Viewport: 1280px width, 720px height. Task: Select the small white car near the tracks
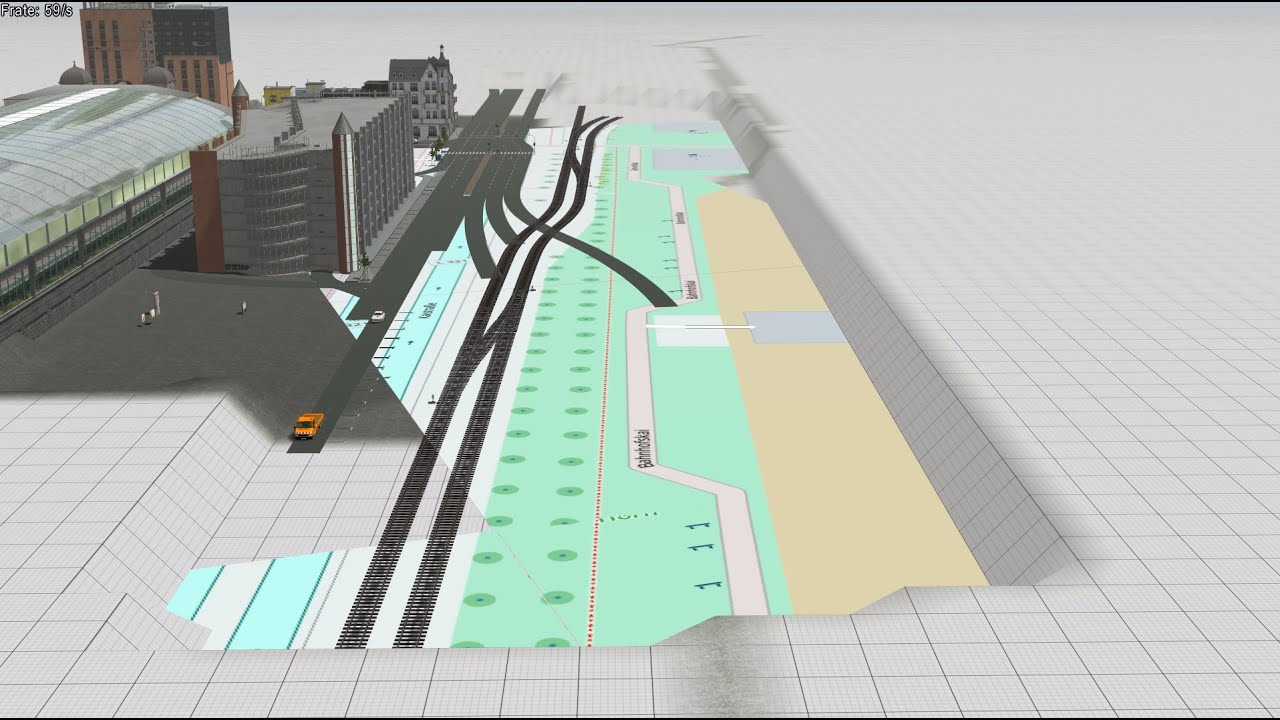[377, 316]
